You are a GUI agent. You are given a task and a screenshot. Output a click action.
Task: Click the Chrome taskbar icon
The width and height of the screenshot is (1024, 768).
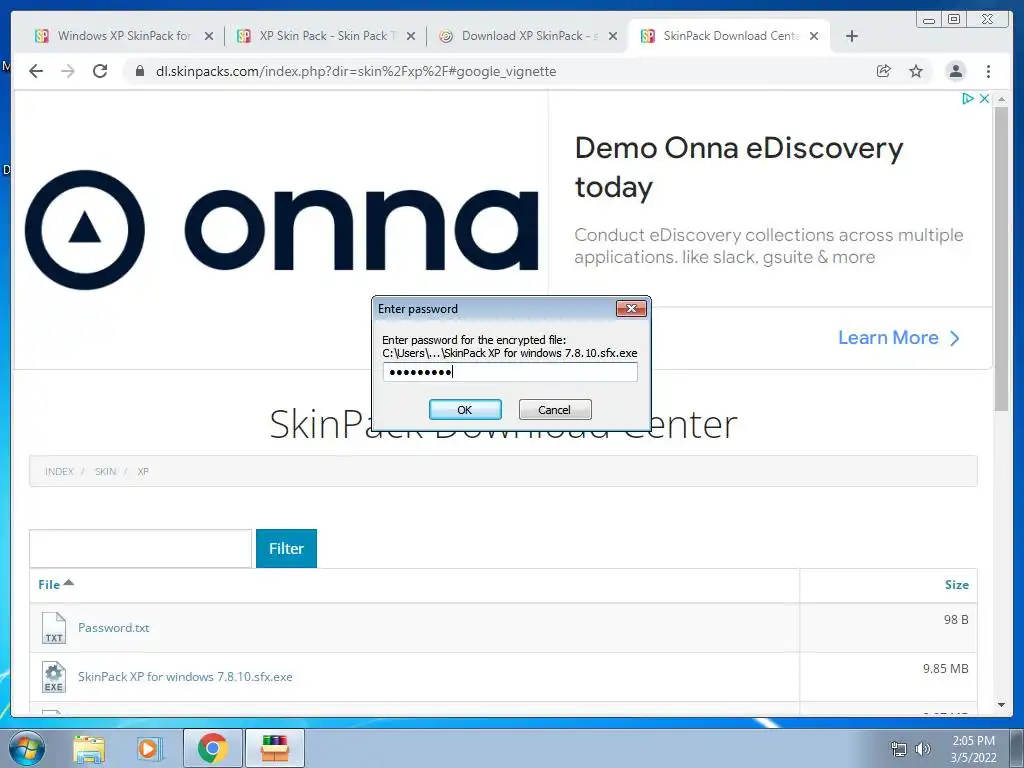coord(212,748)
